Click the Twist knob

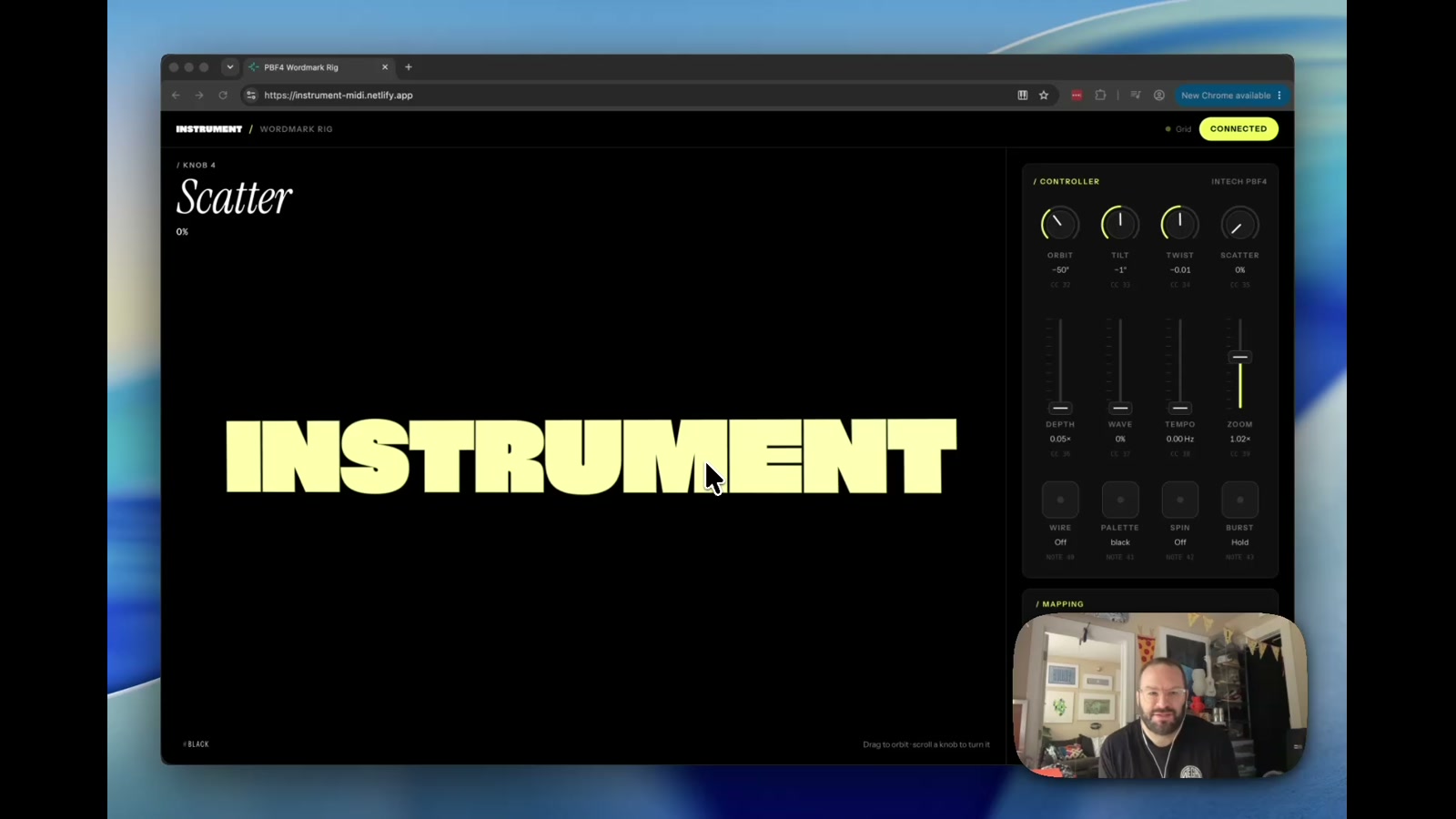pos(1179,224)
